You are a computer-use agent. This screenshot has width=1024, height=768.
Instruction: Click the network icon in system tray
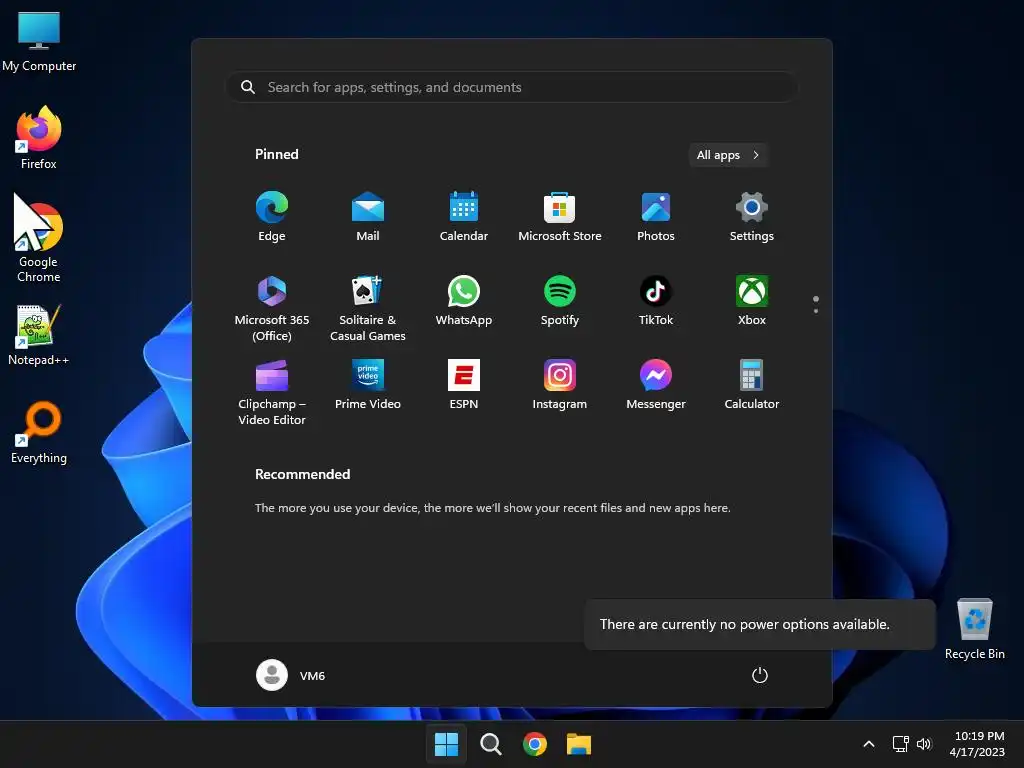click(901, 744)
